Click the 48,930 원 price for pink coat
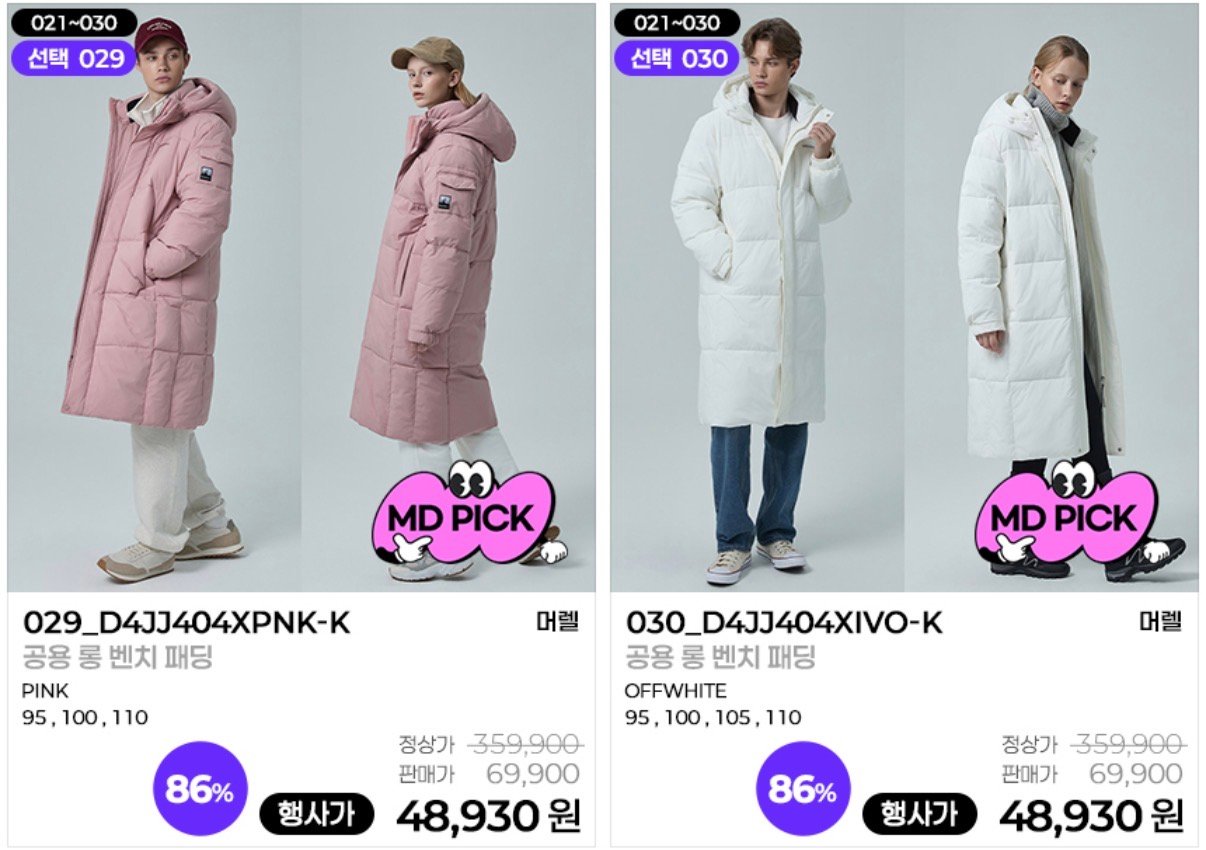 point(488,816)
